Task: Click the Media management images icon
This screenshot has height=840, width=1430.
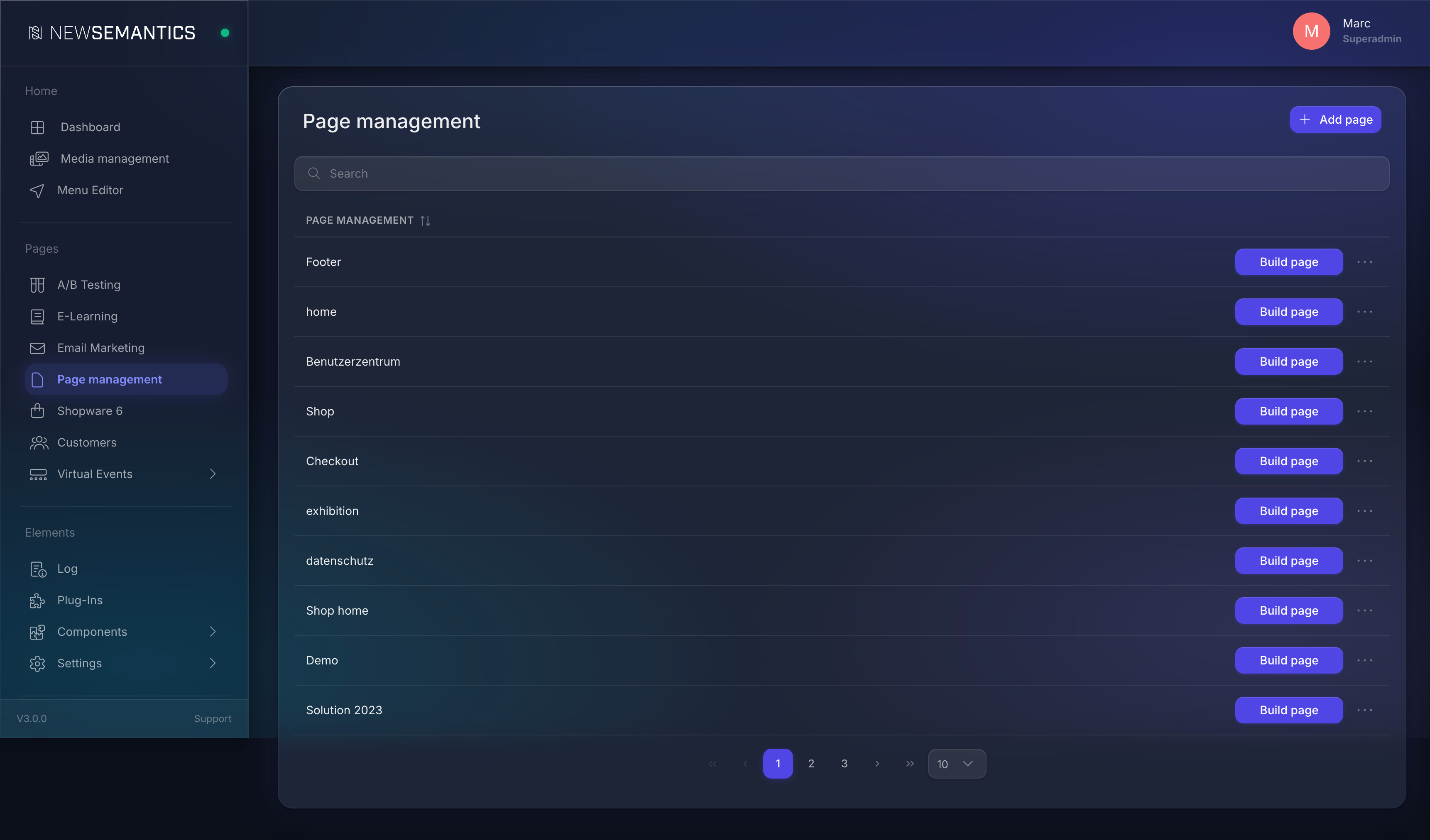Action: click(39, 159)
